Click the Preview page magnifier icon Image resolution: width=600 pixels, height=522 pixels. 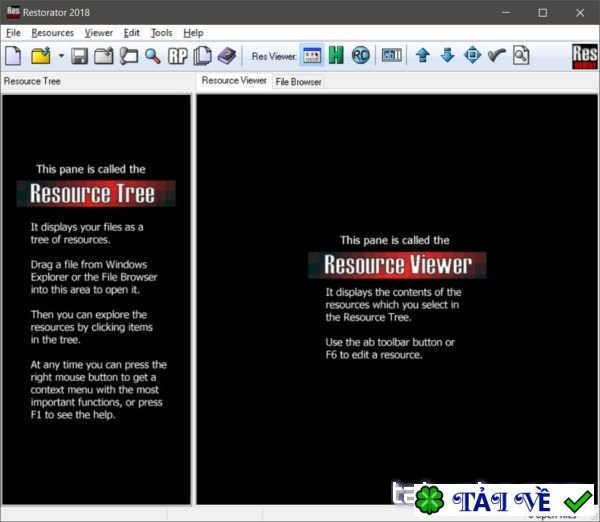pyautogui.click(x=521, y=56)
